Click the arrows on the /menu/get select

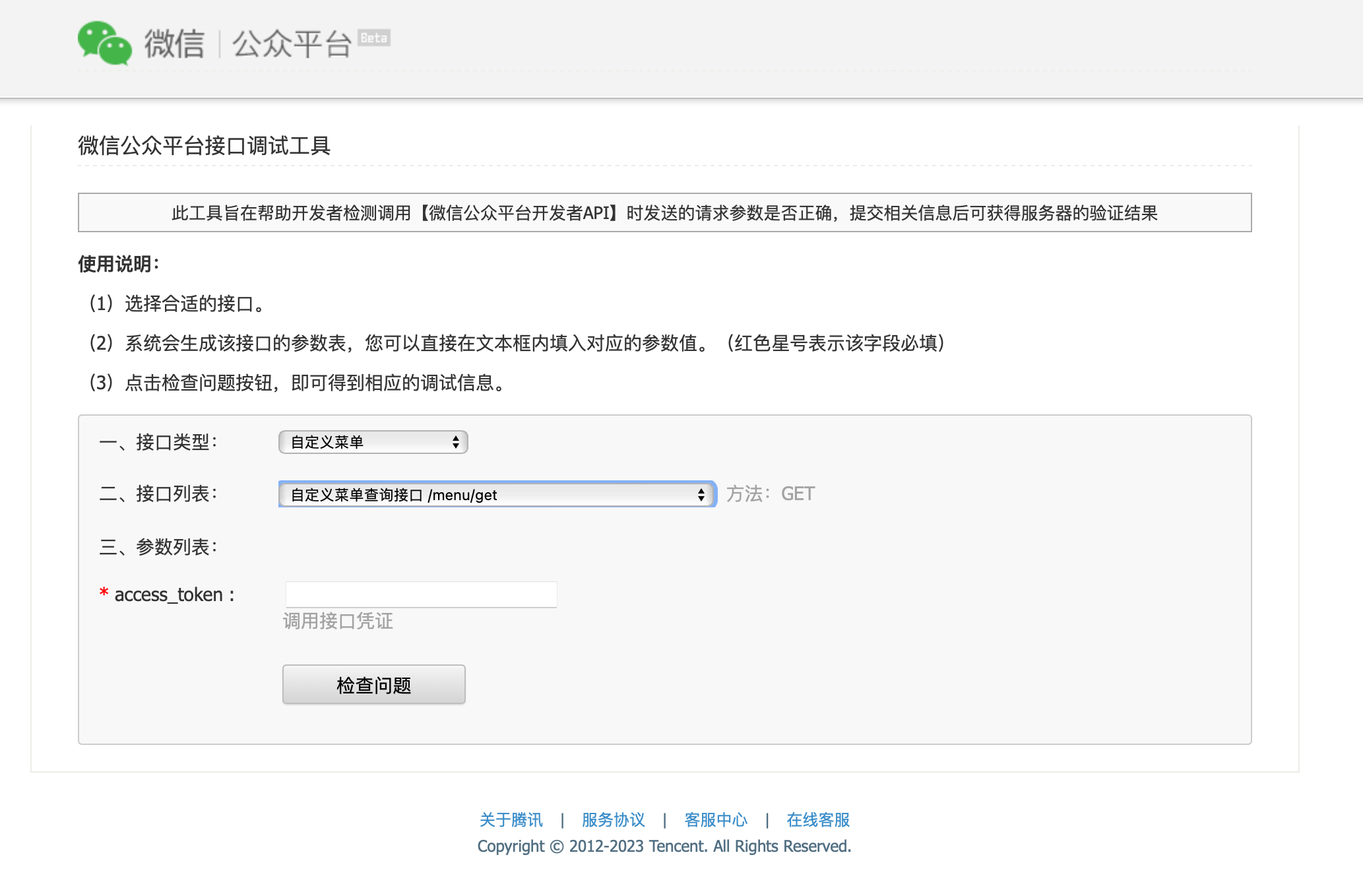701,495
